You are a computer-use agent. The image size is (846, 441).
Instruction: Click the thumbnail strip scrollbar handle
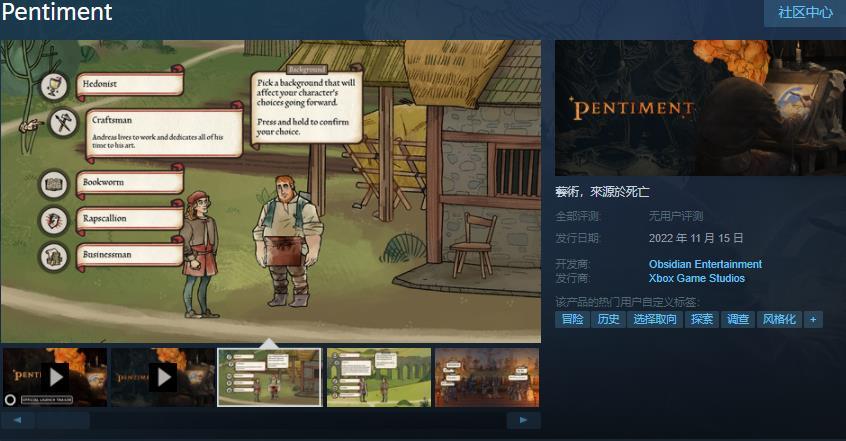[x=63, y=420]
